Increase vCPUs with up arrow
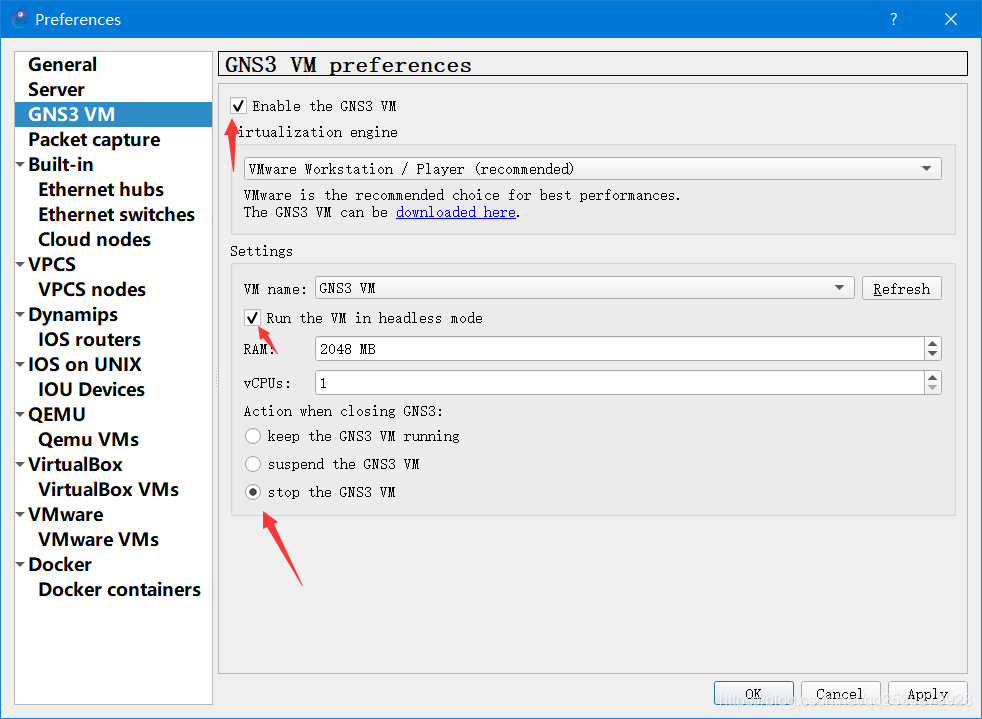 [x=933, y=376]
